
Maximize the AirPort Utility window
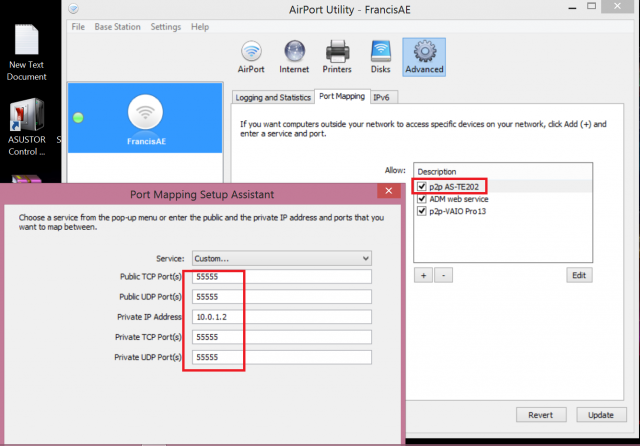pyautogui.click(x=591, y=7)
